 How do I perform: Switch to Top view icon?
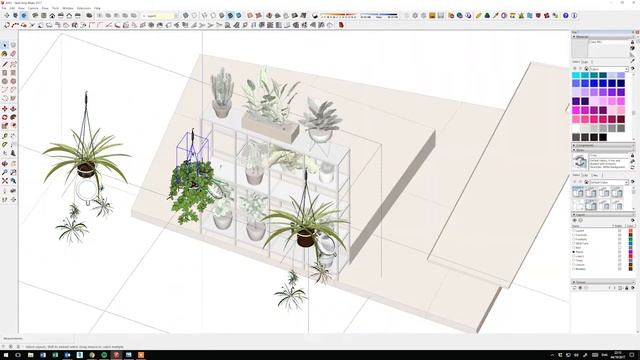tap(44, 16)
